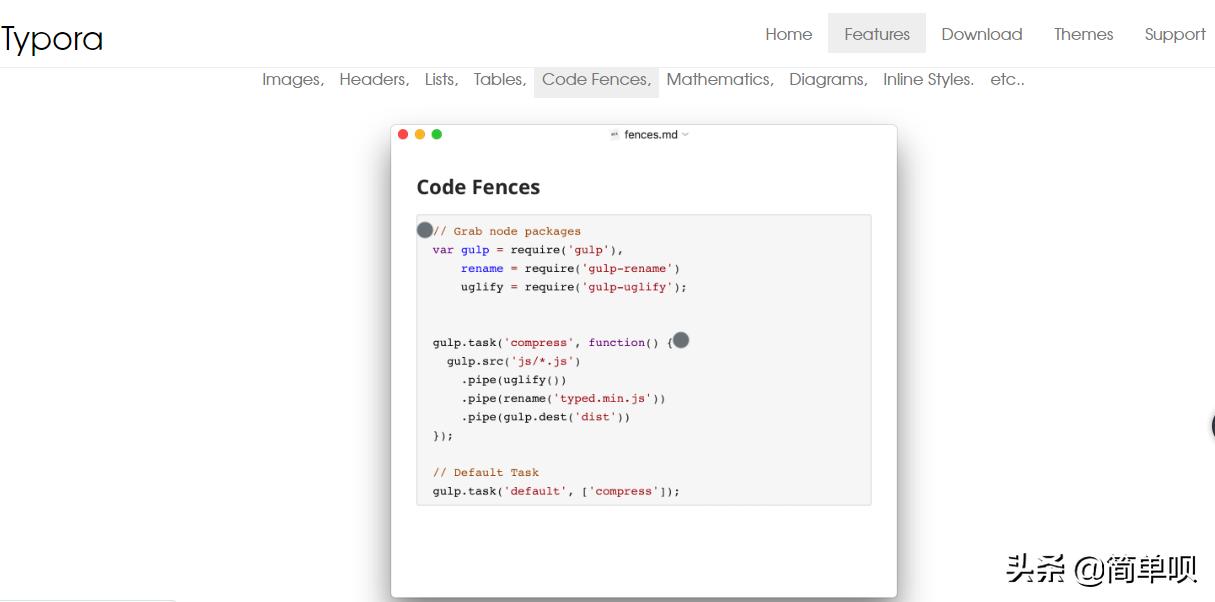Viewport: 1215px width, 602px height.
Task: Select the Tables feature tab
Action: 499,79
